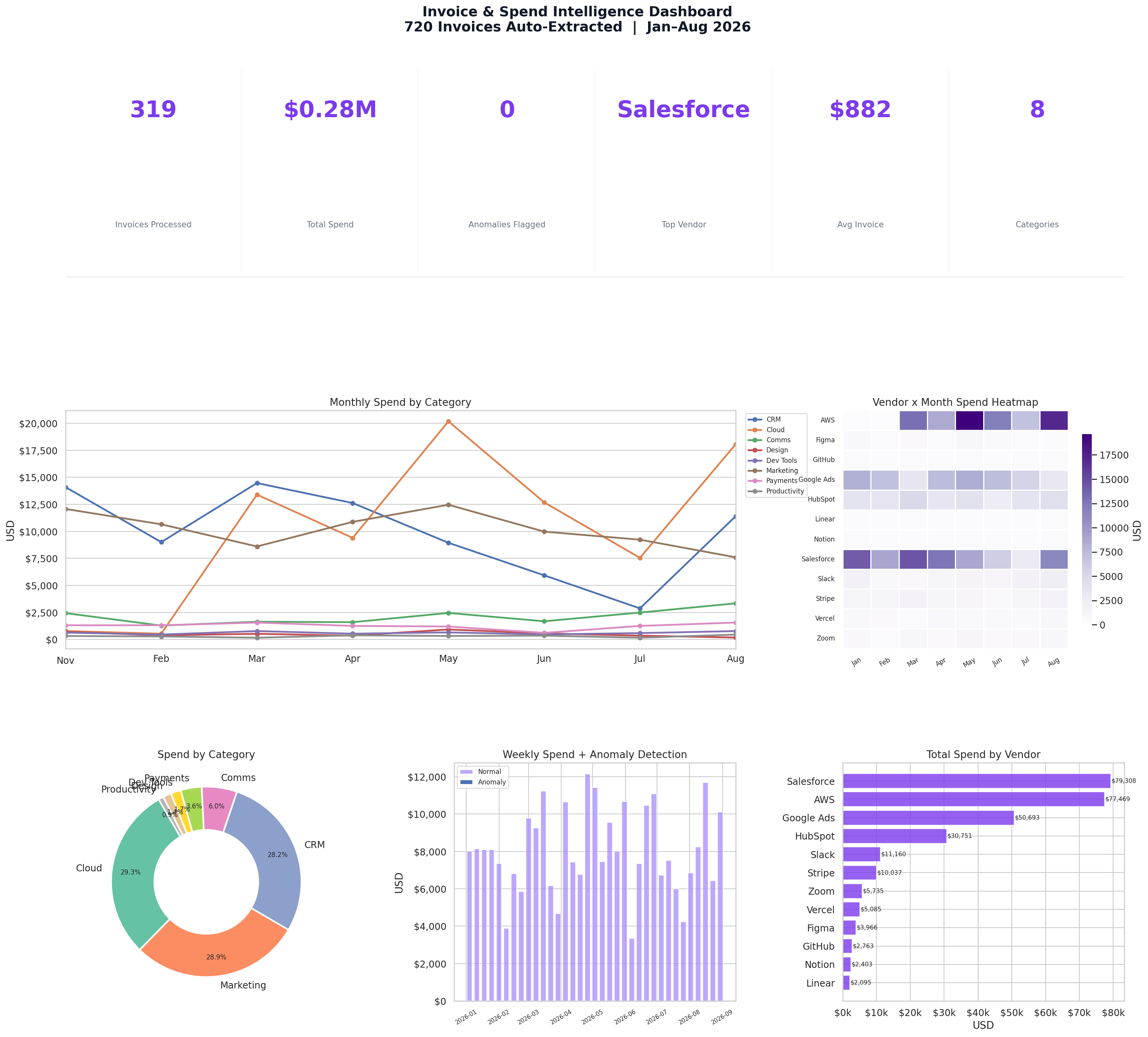
Task: Click the Total Spend by Vendor title
Action: click(984, 755)
